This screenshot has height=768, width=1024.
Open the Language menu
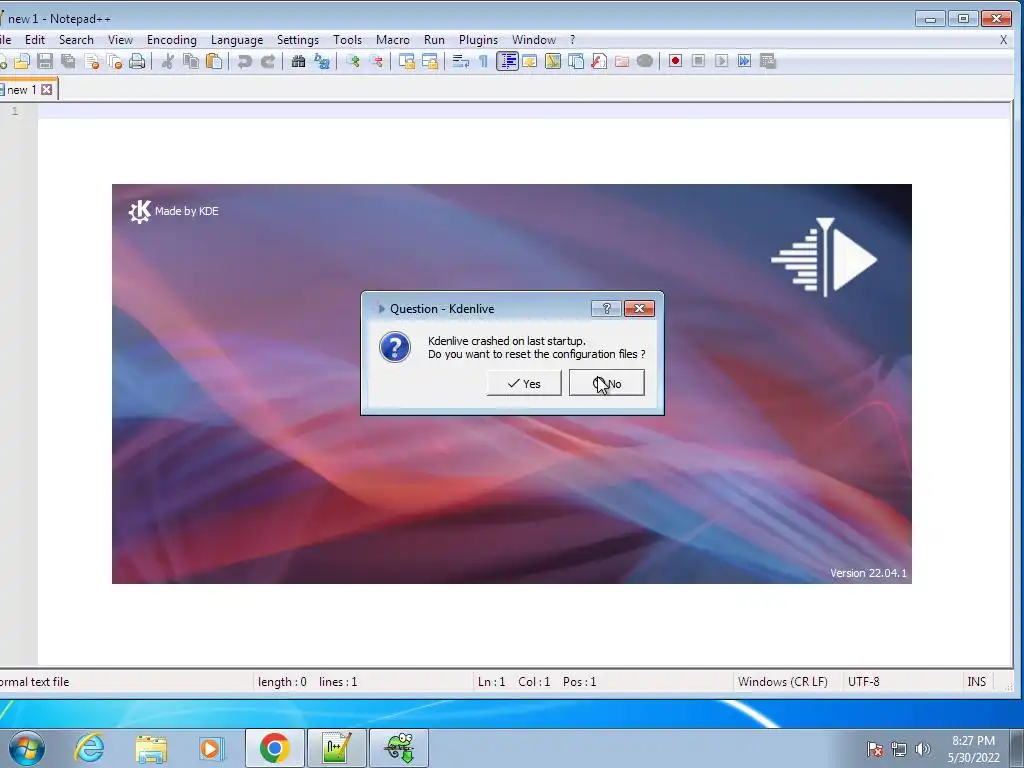(236, 40)
